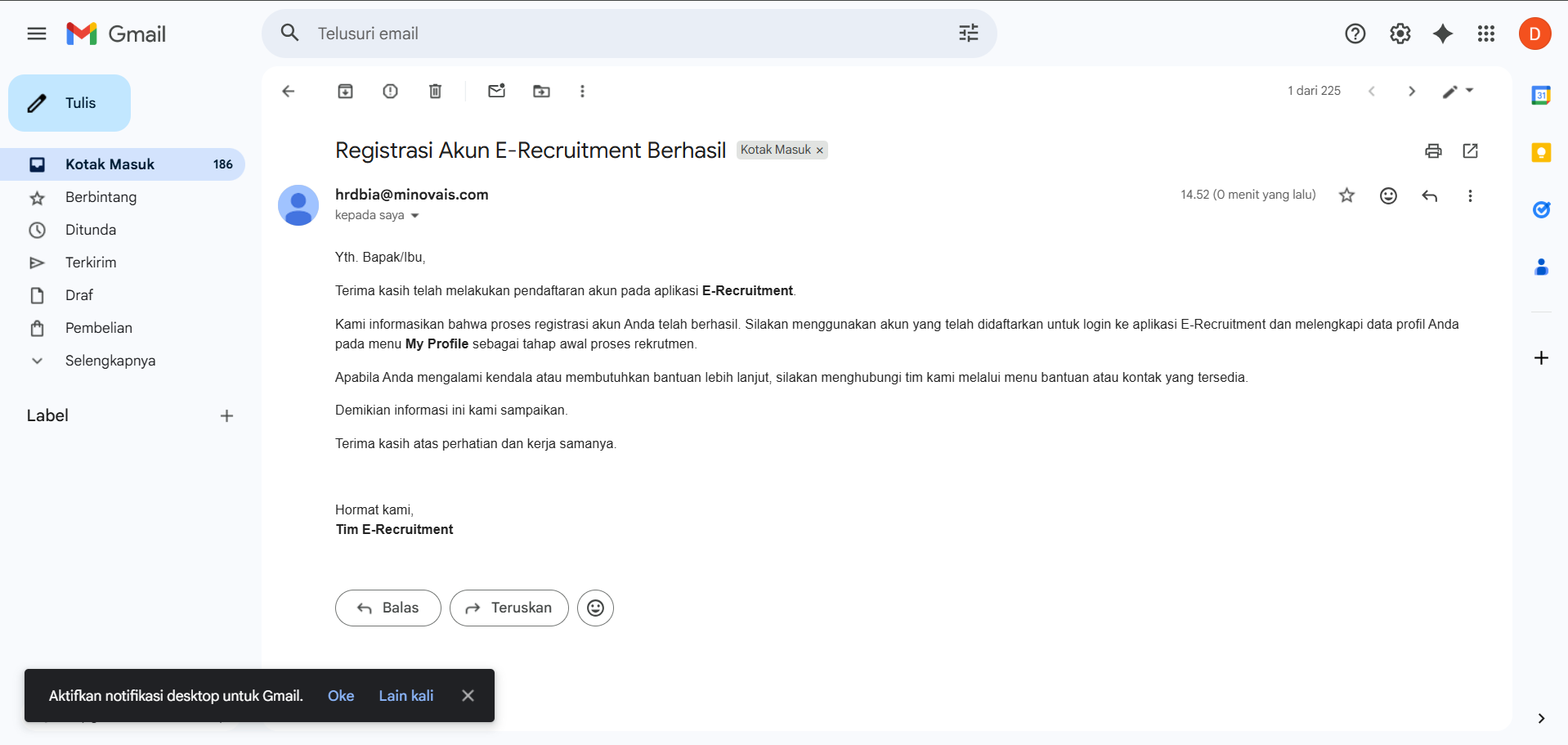Open email in a new window
1568x745 pixels.
click(1470, 150)
